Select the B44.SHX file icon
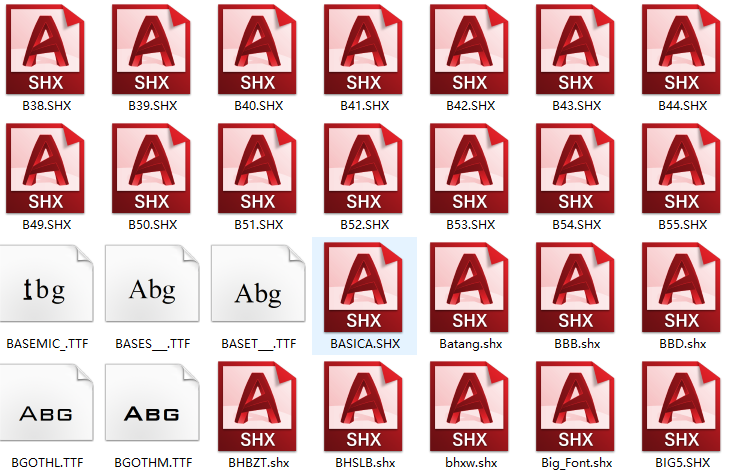 681,49
